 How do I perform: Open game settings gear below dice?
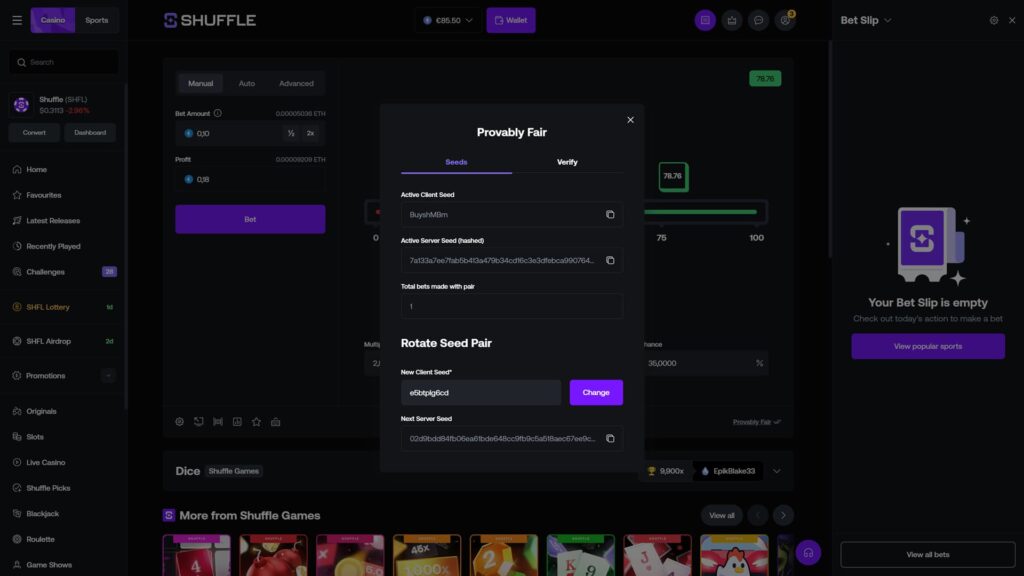[179, 422]
